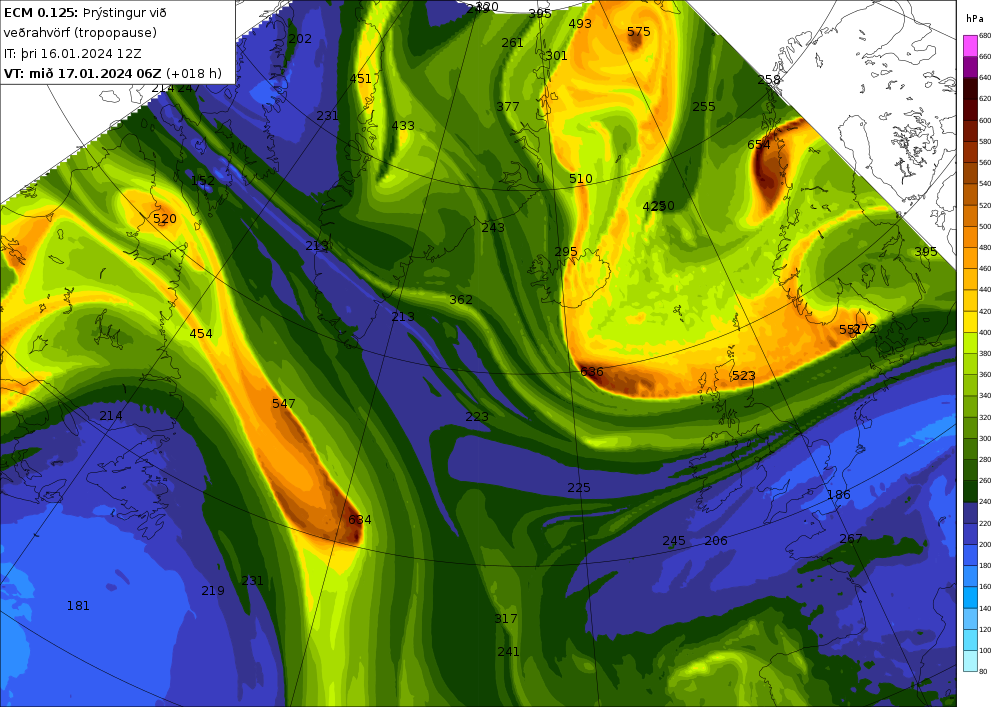Screen dimensions: 1000x707
Task: Click the 'ECM 0.125:' title text
Action: click(x=41, y=13)
